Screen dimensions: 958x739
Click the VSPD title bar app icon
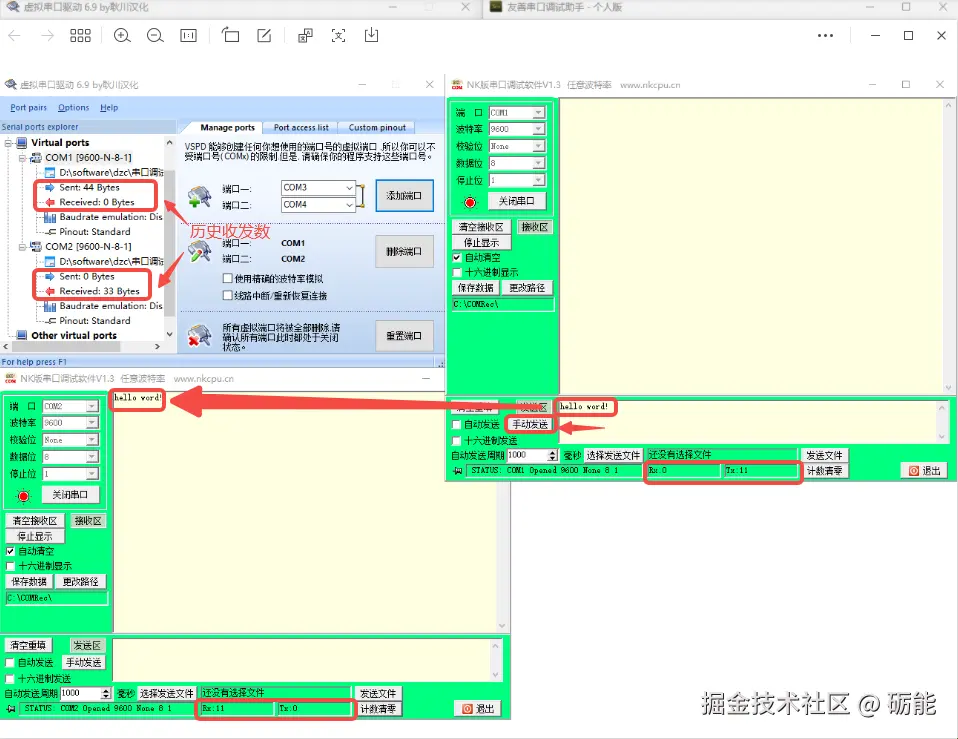coord(10,84)
